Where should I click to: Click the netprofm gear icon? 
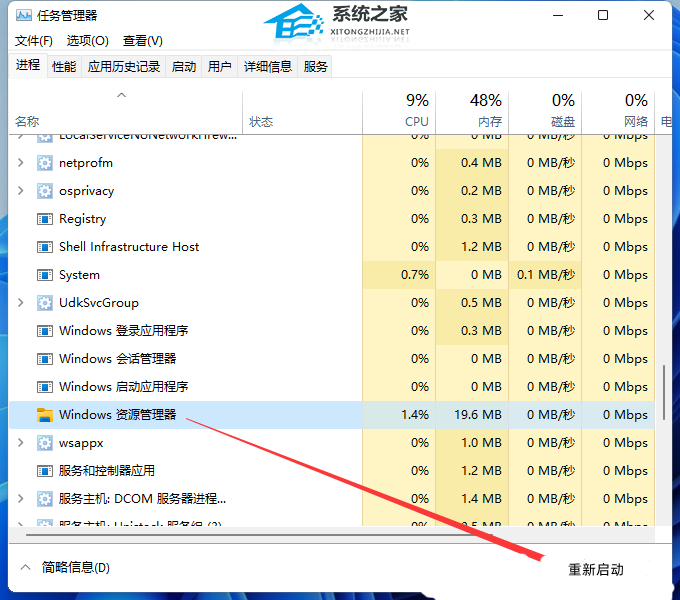pos(44,163)
